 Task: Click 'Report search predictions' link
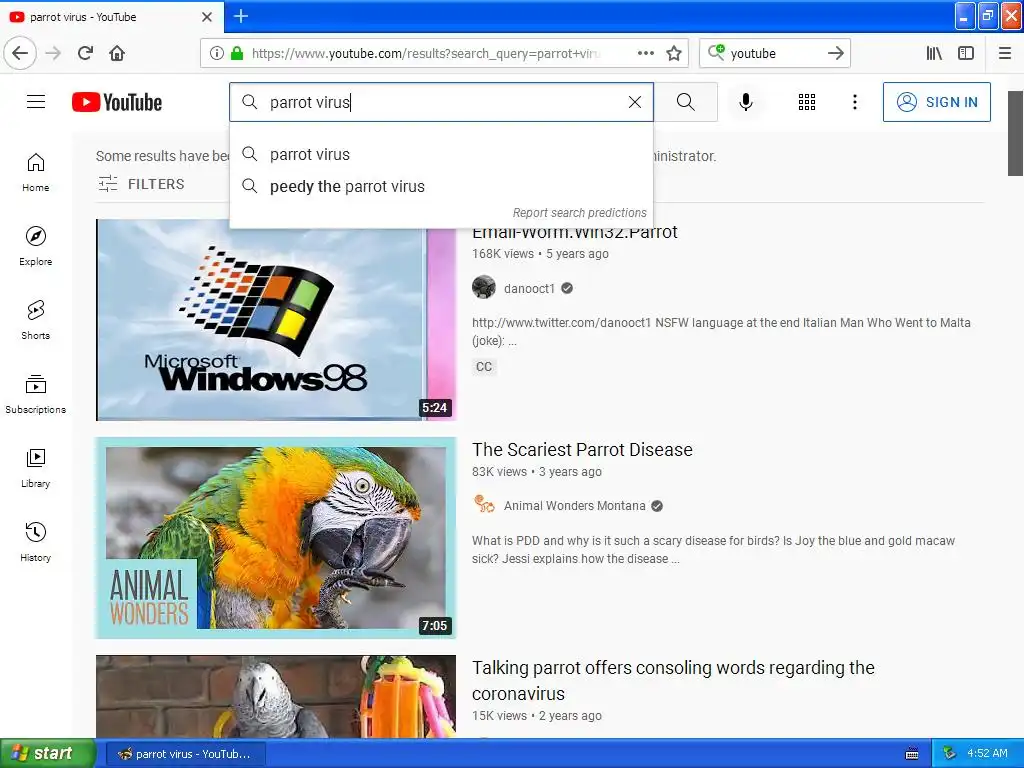579,213
